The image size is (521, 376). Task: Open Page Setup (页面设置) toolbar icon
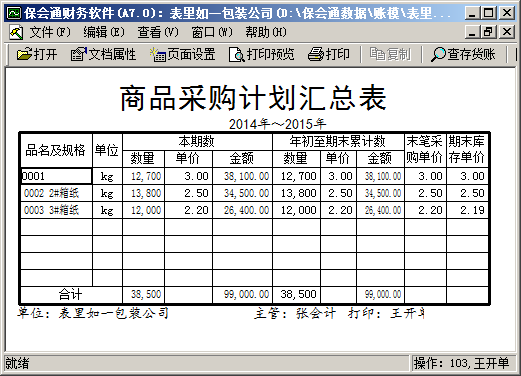157,54
